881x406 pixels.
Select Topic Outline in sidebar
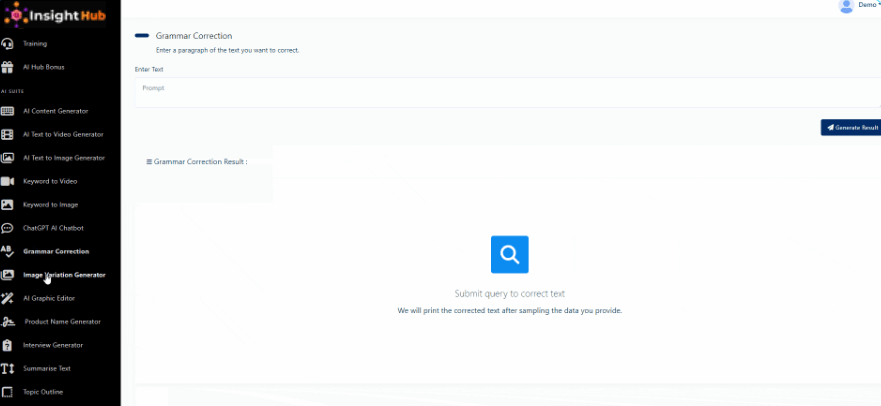(43, 392)
